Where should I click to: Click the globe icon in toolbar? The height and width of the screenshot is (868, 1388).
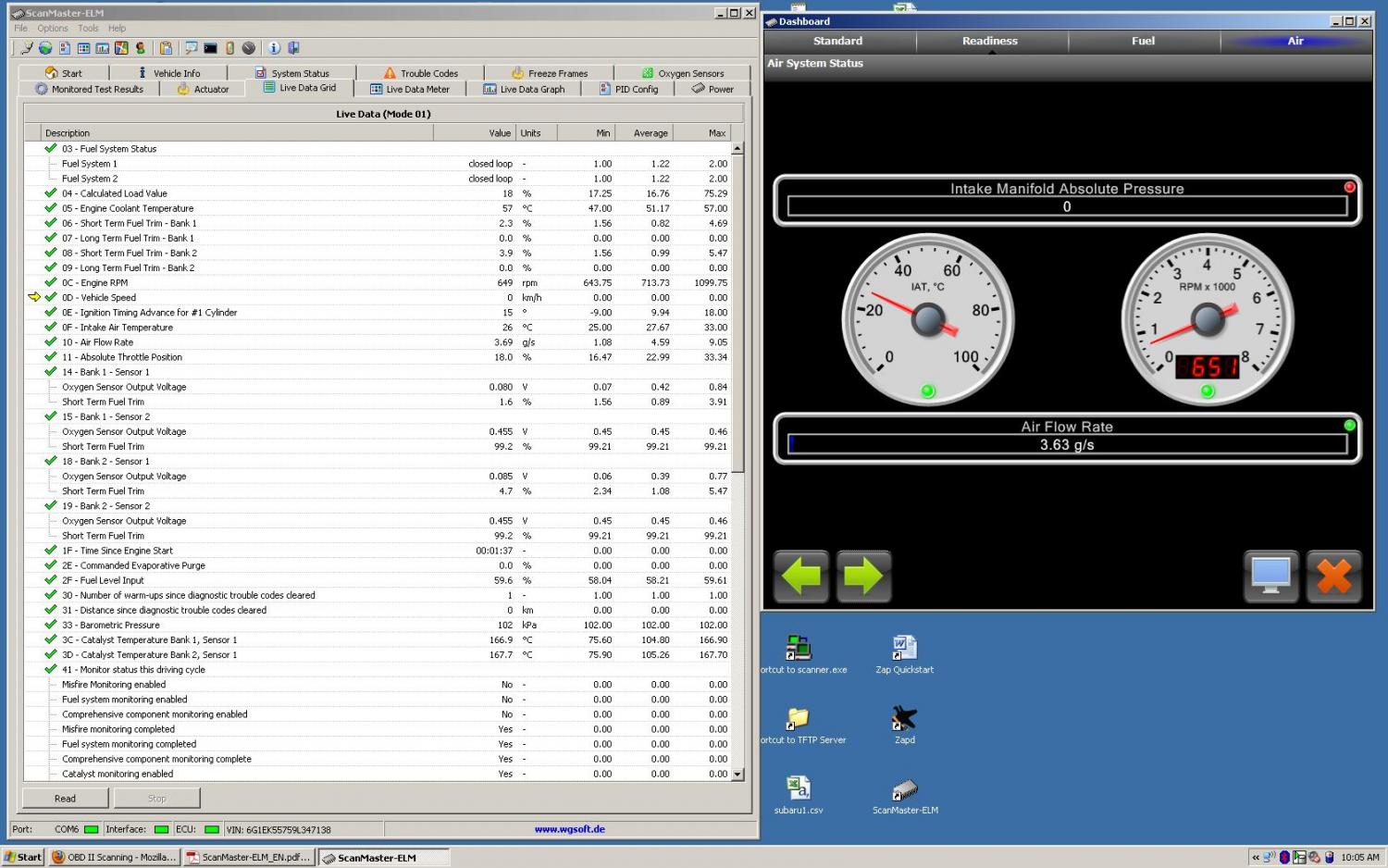pyautogui.click(x=45, y=48)
